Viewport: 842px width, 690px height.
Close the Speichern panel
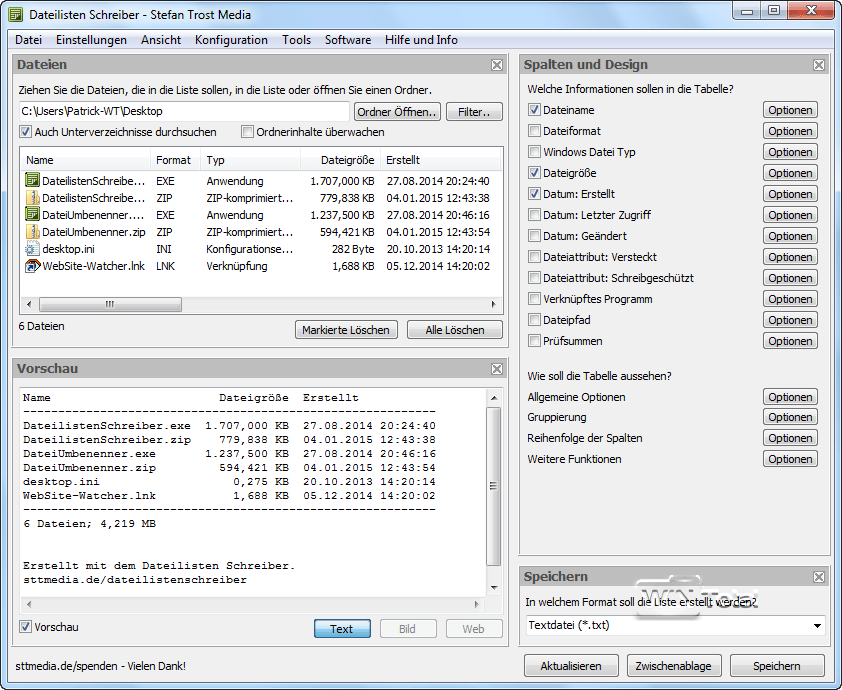818,577
